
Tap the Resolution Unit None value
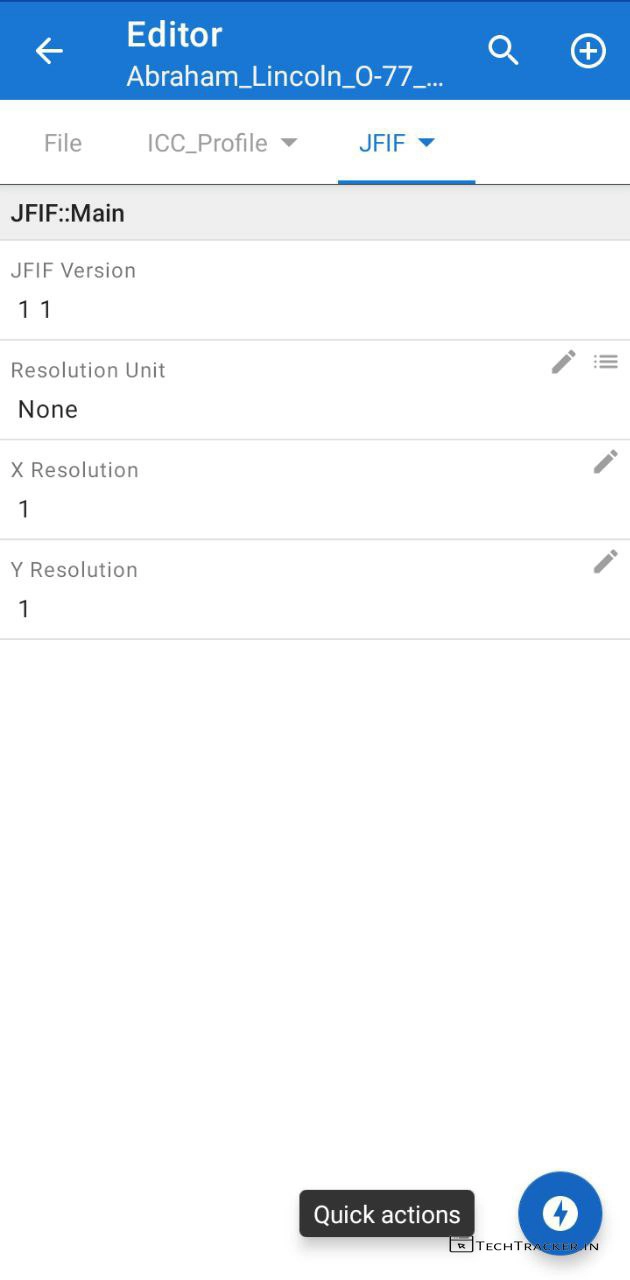[x=48, y=409]
